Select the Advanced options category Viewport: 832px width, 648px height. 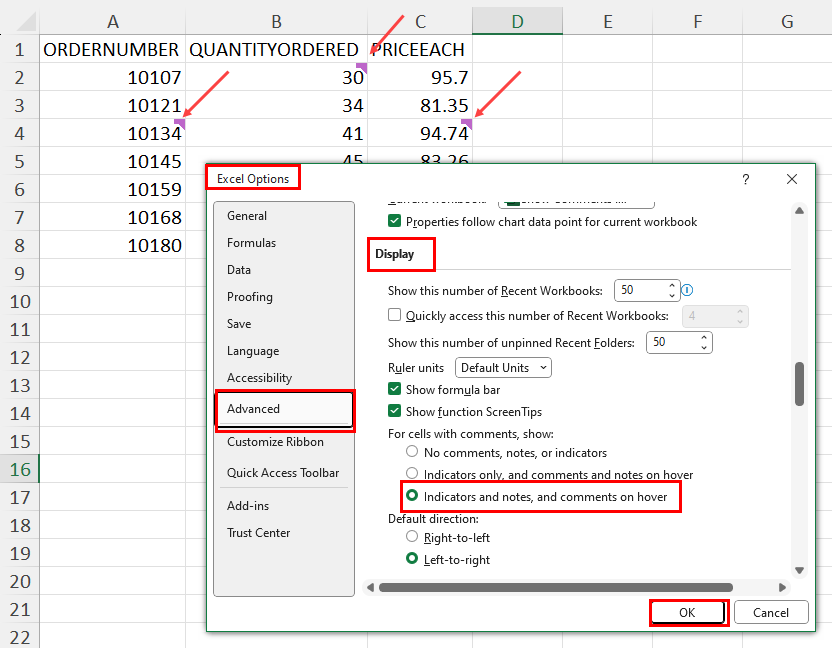(285, 409)
